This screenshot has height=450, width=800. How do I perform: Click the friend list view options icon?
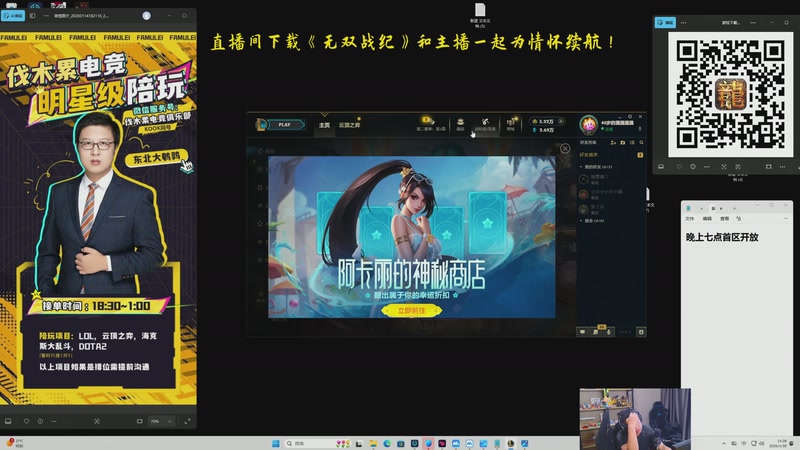[632, 142]
